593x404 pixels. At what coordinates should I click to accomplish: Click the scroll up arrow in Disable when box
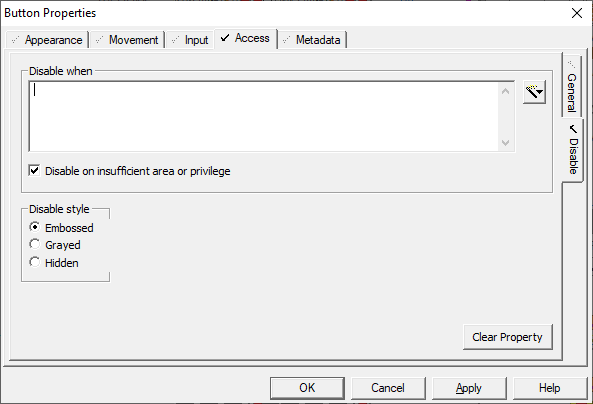point(505,91)
